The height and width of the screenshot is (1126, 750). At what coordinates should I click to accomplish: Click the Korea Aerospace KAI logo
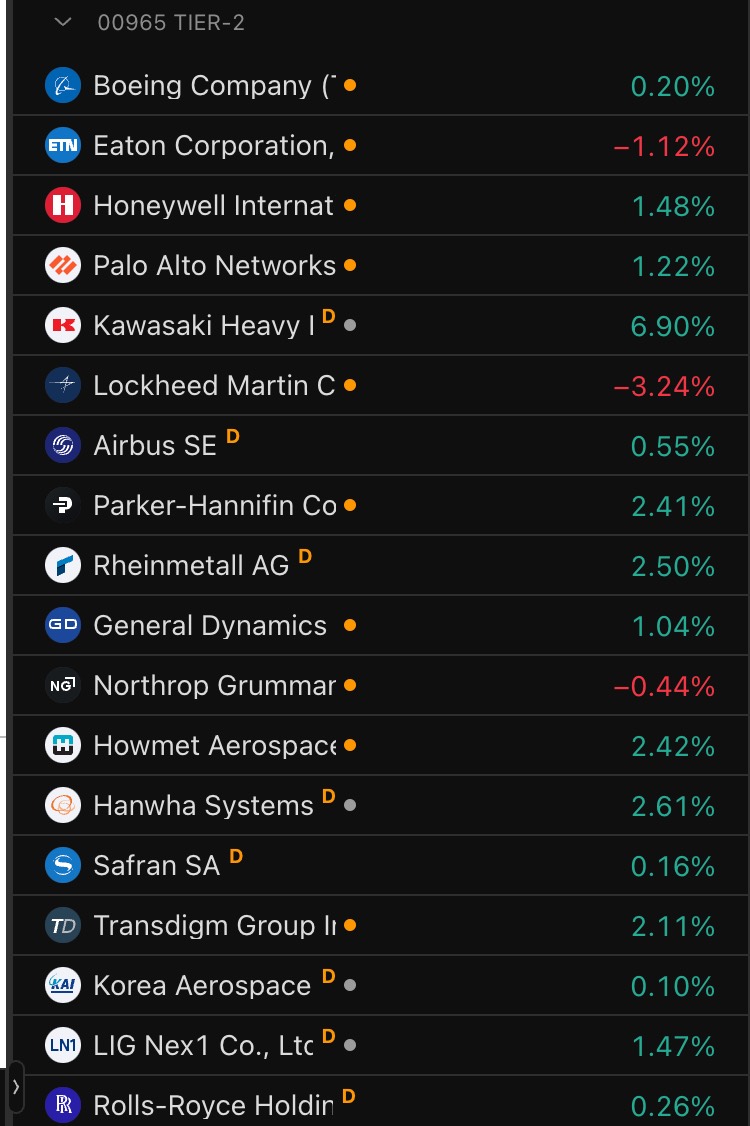pyautogui.click(x=63, y=986)
